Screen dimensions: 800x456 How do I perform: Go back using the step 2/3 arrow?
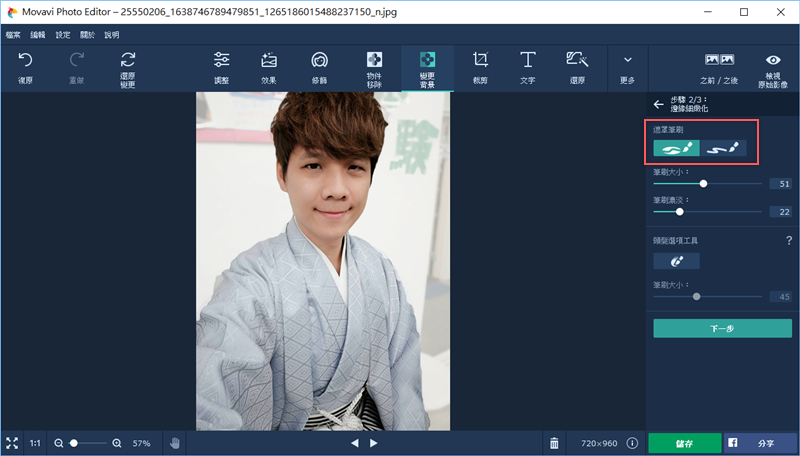tap(659, 105)
